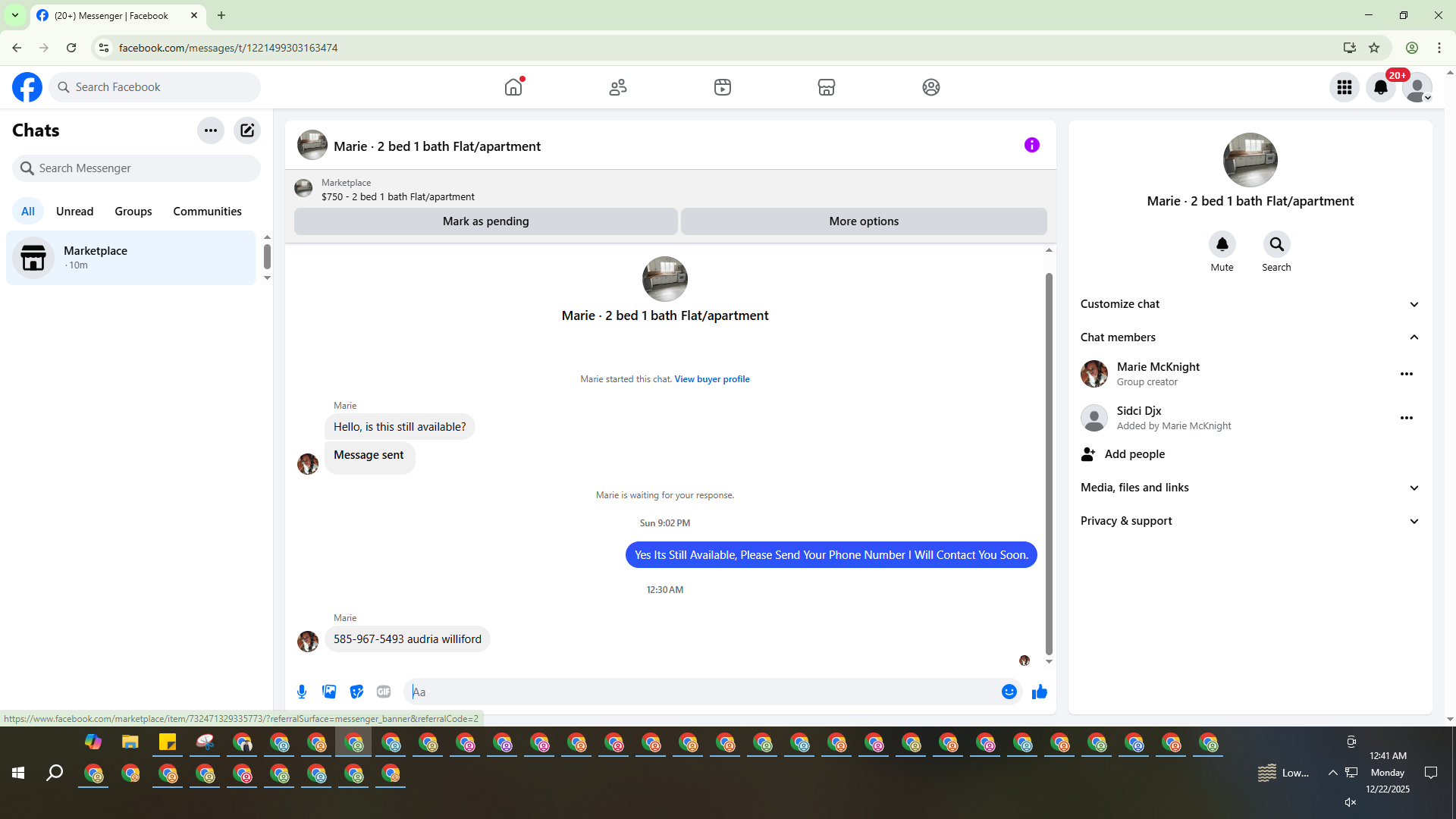Open member options for Marie McKnight

[1407, 374]
